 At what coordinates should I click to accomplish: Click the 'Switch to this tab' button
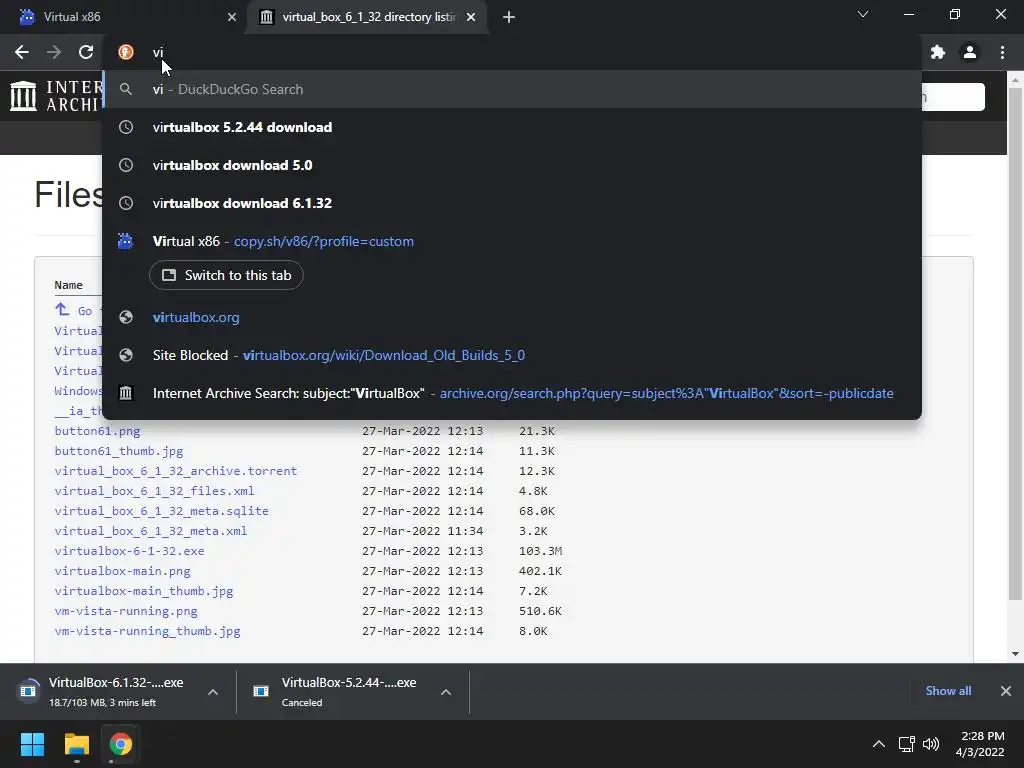pyautogui.click(x=226, y=275)
